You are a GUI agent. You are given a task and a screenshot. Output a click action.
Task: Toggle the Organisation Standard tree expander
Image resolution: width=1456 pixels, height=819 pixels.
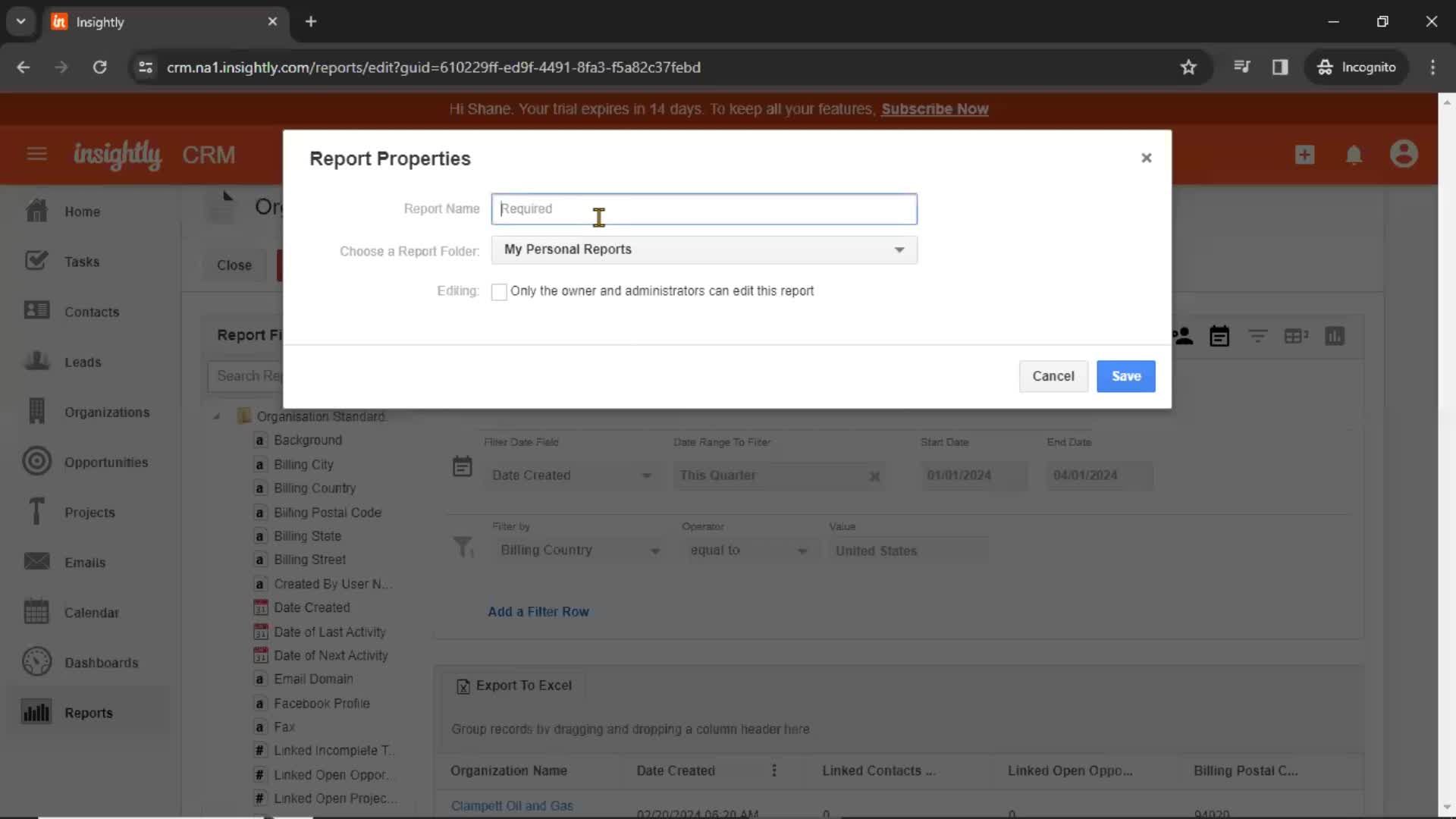(218, 416)
